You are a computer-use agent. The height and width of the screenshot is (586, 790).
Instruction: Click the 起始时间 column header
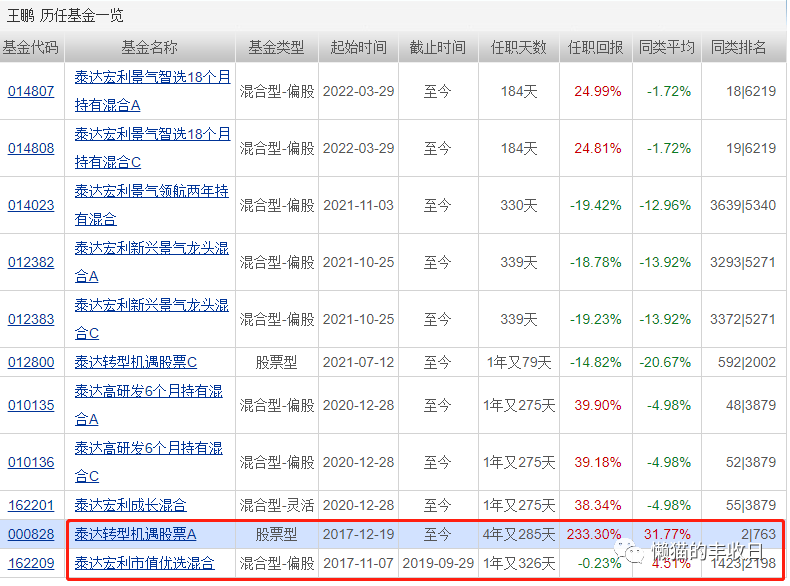(359, 47)
